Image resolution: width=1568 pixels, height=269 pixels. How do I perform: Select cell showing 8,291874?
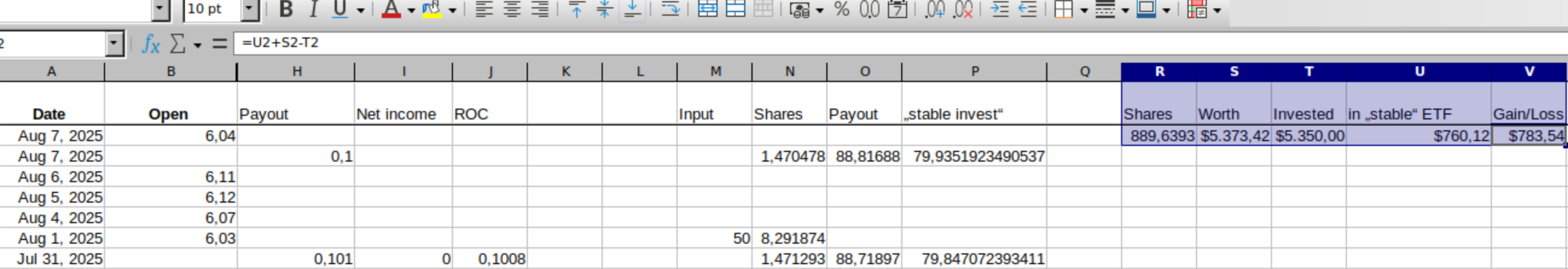[x=789, y=238]
